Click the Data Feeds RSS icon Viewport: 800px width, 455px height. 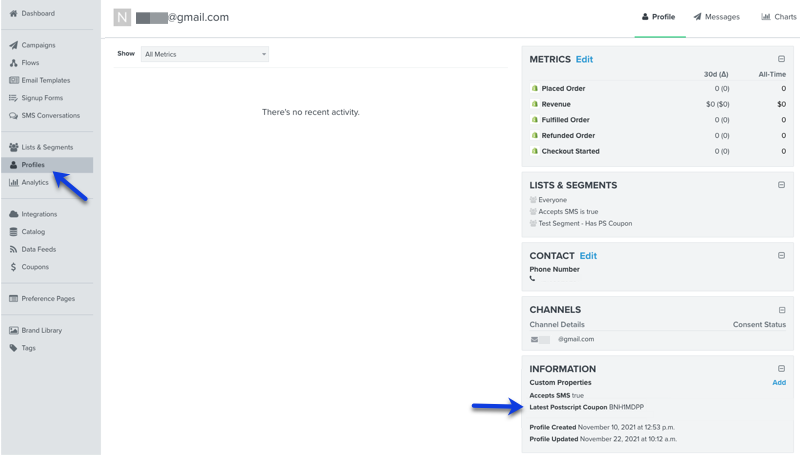point(13,249)
